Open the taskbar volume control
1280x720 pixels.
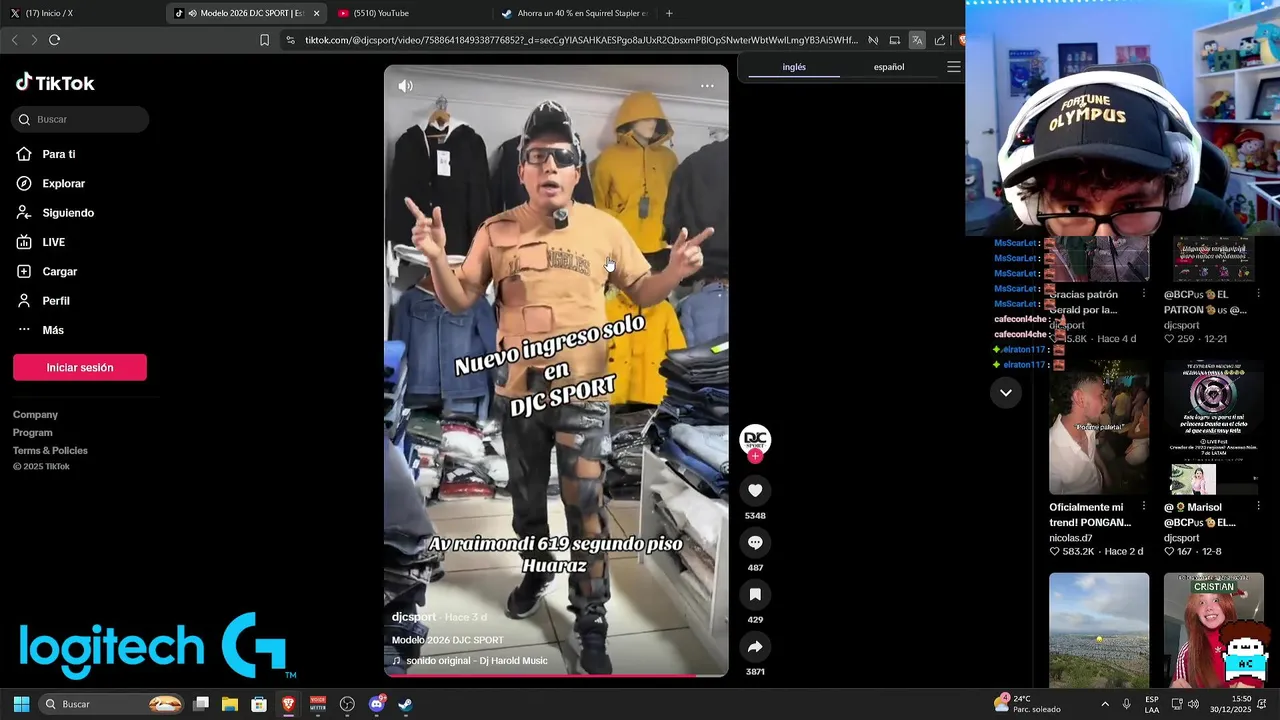pos(1194,704)
